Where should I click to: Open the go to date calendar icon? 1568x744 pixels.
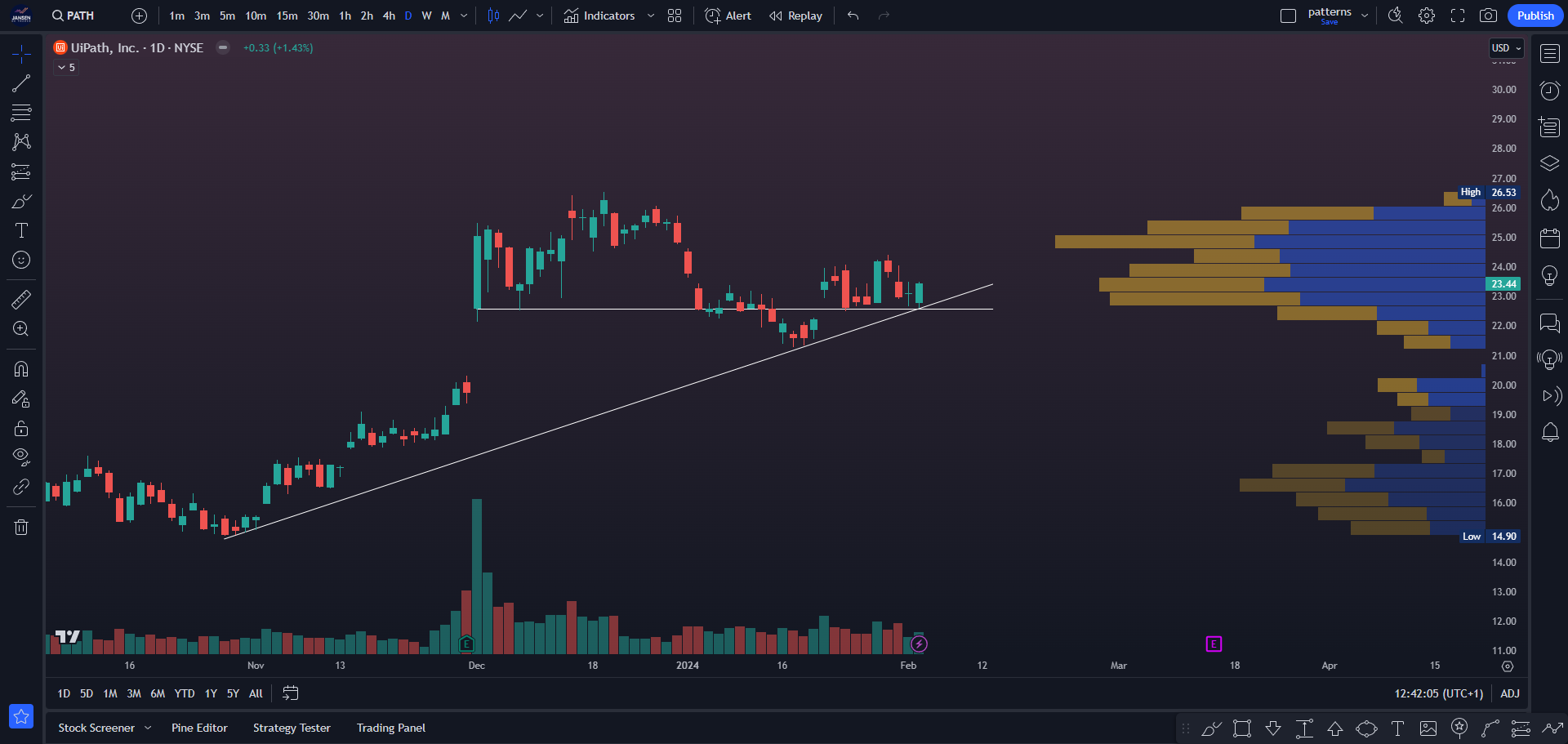coord(290,693)
